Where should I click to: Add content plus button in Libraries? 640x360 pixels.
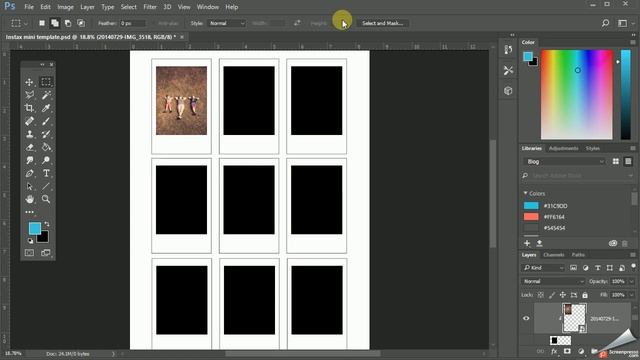point(527,243)
